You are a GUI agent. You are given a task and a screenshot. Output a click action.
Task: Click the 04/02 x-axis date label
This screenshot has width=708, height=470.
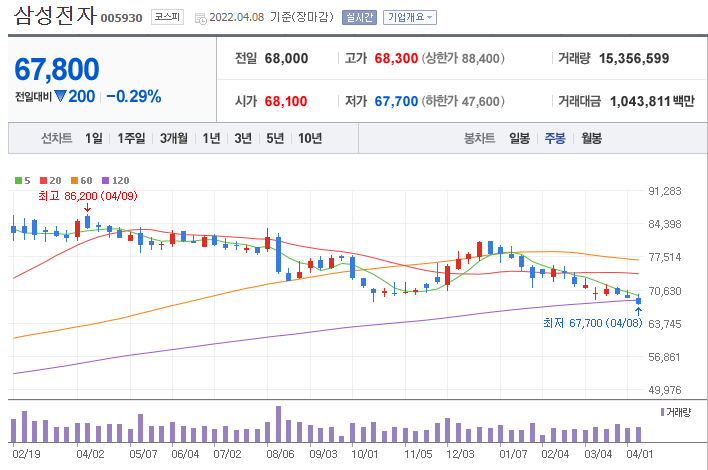tap(90, 454)
